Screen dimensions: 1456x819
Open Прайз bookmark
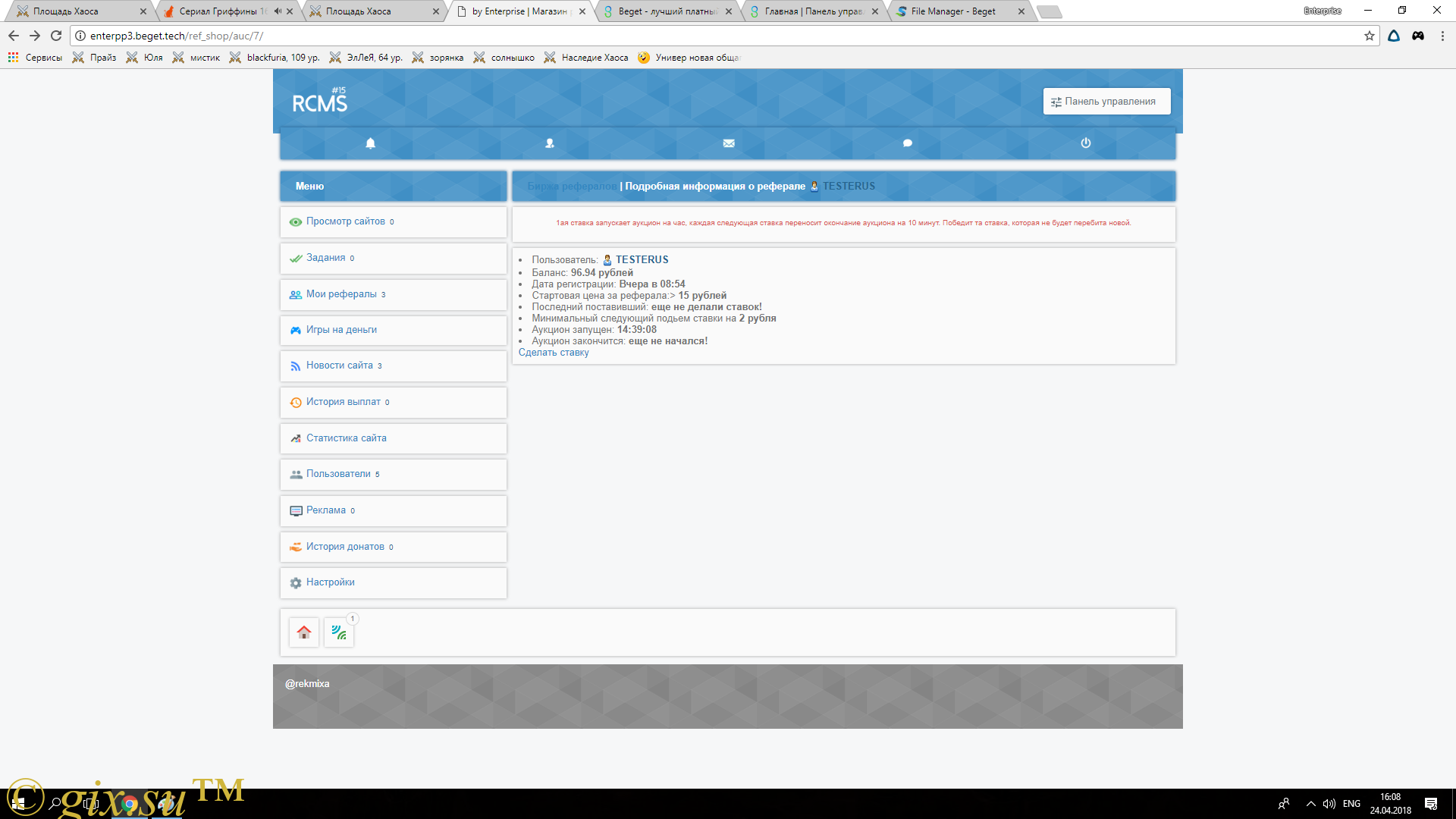coord(94,58)
